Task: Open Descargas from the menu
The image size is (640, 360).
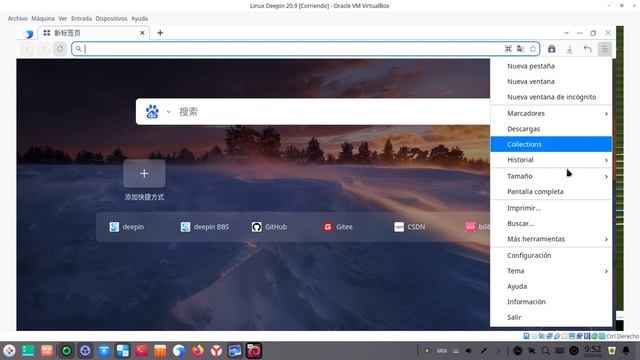Action: coord(551,129)
